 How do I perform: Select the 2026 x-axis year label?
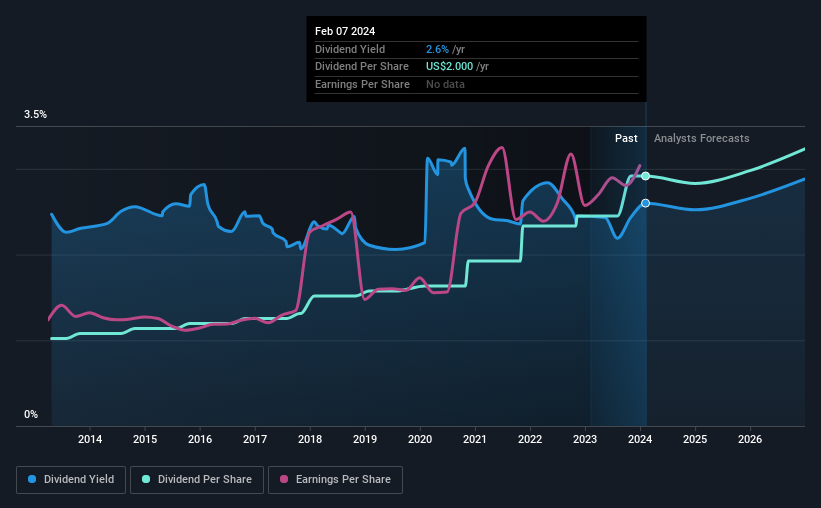coord(750,439)
